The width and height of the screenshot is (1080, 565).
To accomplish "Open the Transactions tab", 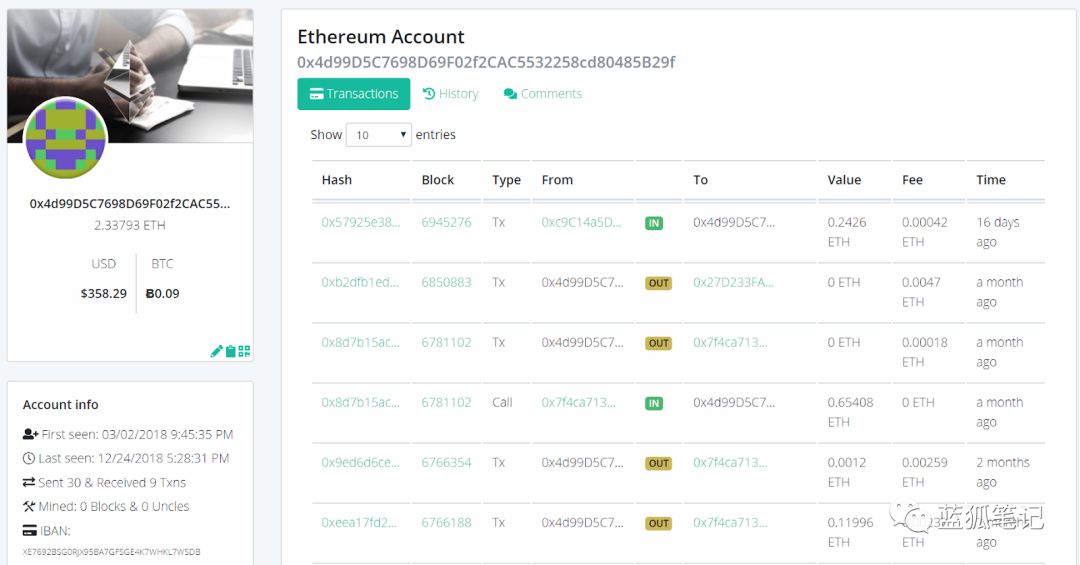I will (354, 94).
